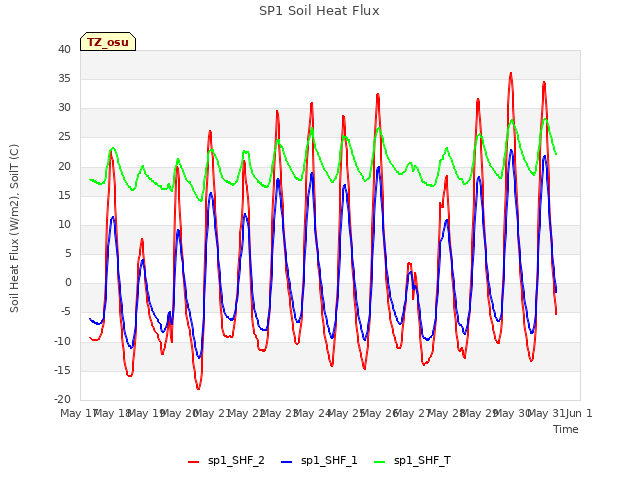Select the sp1_SHF_2 legend label
This screenshot has width=640, height=480.
tap(236, 461)
